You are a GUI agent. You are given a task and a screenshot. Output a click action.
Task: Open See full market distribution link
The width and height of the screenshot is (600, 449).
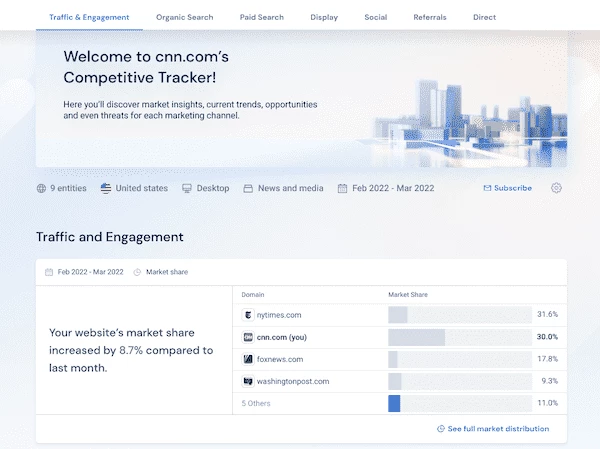click(x=498, y=429)
